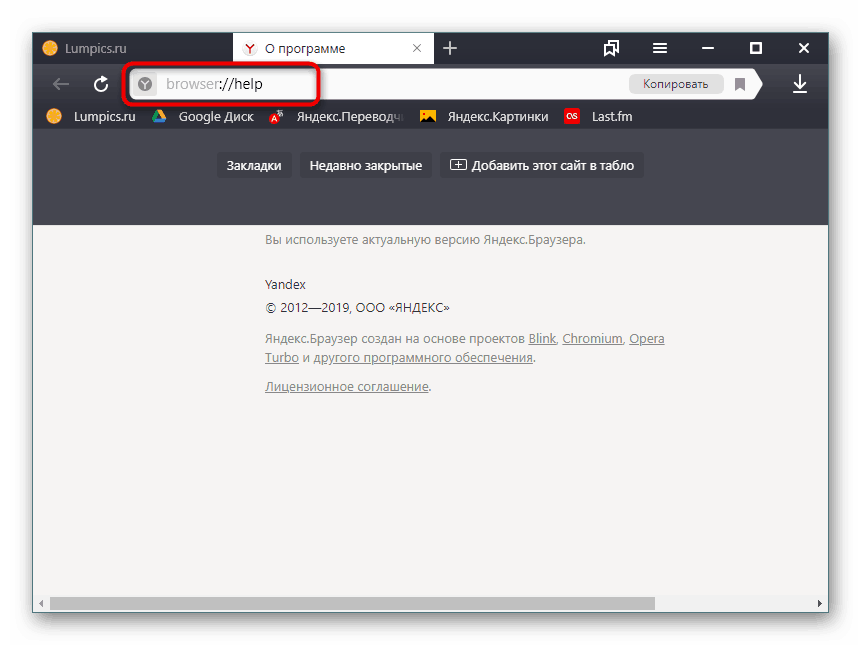Click the '© 2012—2019, ООО «ЯНДЕКС»' line
This screenshot has height=645, width=861.
click(x=357, y=307)
